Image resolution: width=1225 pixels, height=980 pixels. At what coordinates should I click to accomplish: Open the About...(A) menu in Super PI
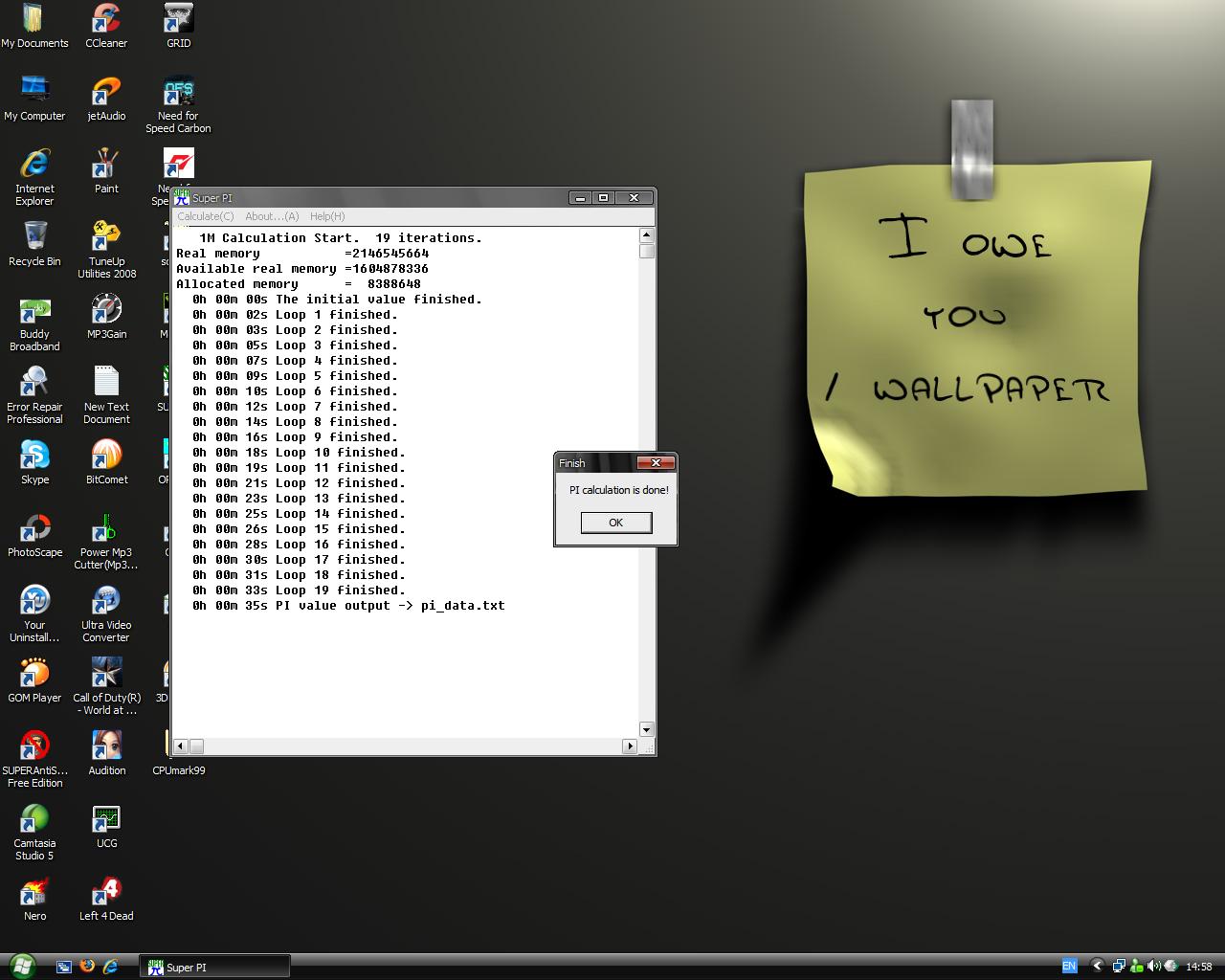[x=272, y=216]
